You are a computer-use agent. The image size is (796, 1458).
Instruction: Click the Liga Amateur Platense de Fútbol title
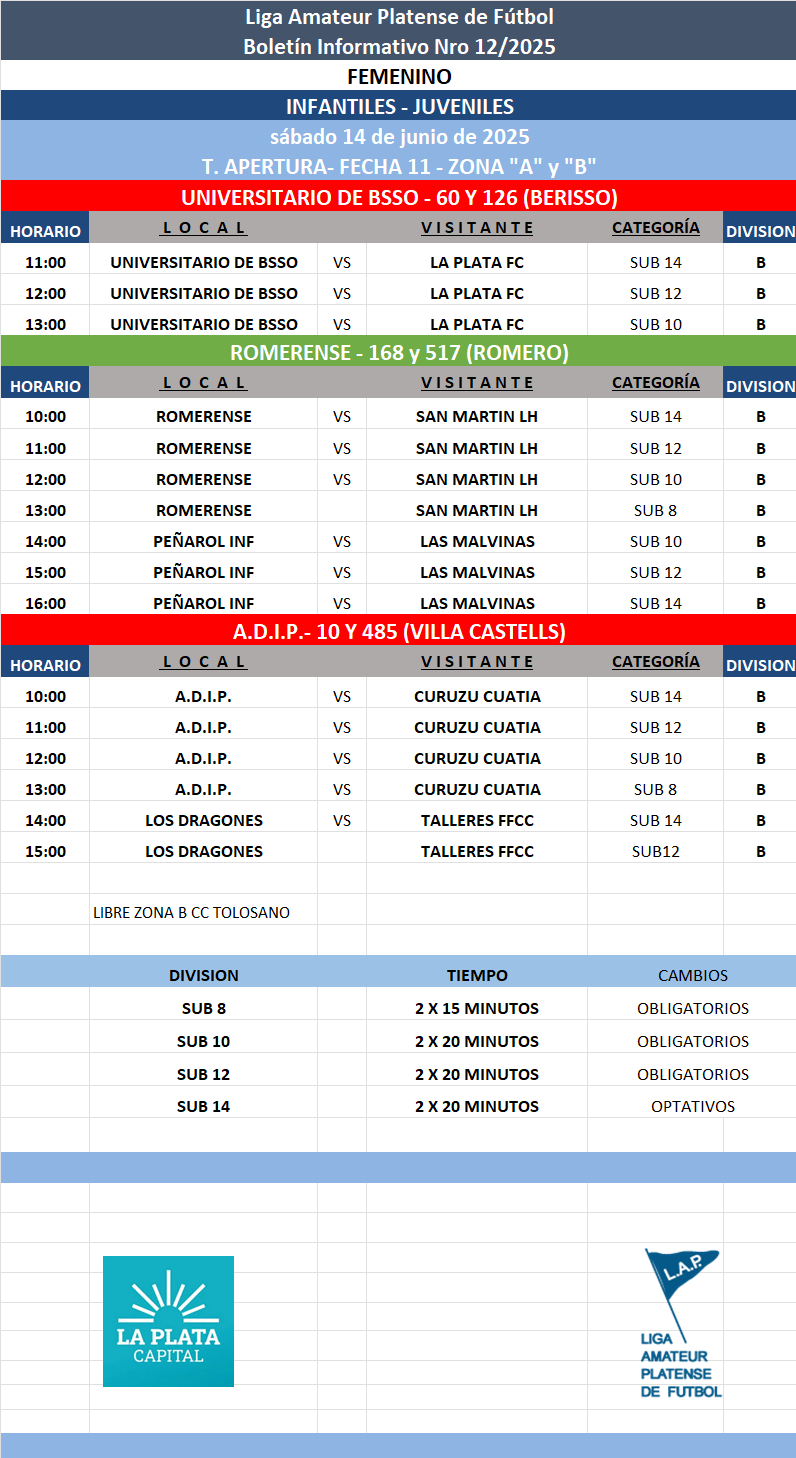pyautogui.click(x=399, y=17)
